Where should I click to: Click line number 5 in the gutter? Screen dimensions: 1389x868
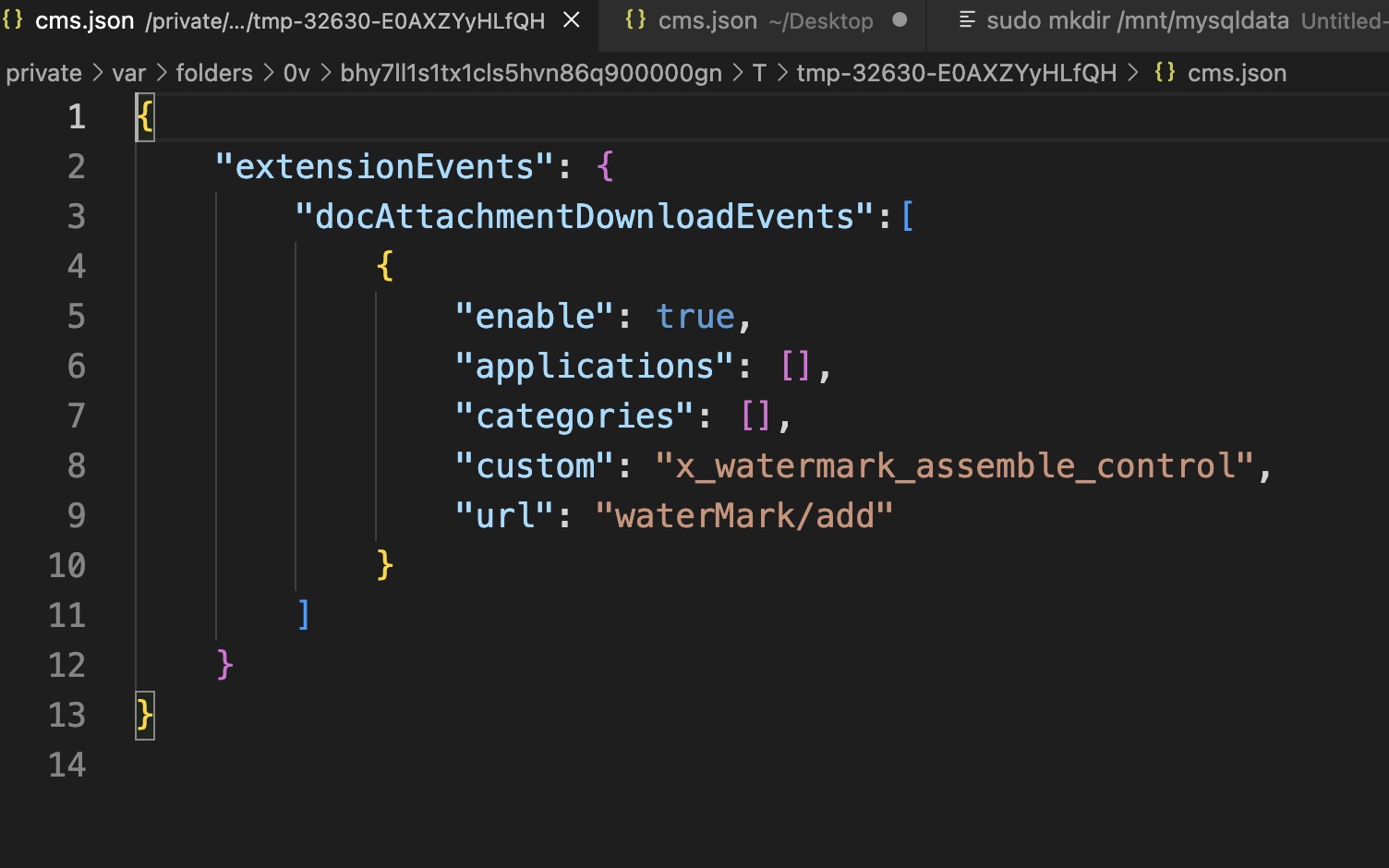(x=77, y=317)
